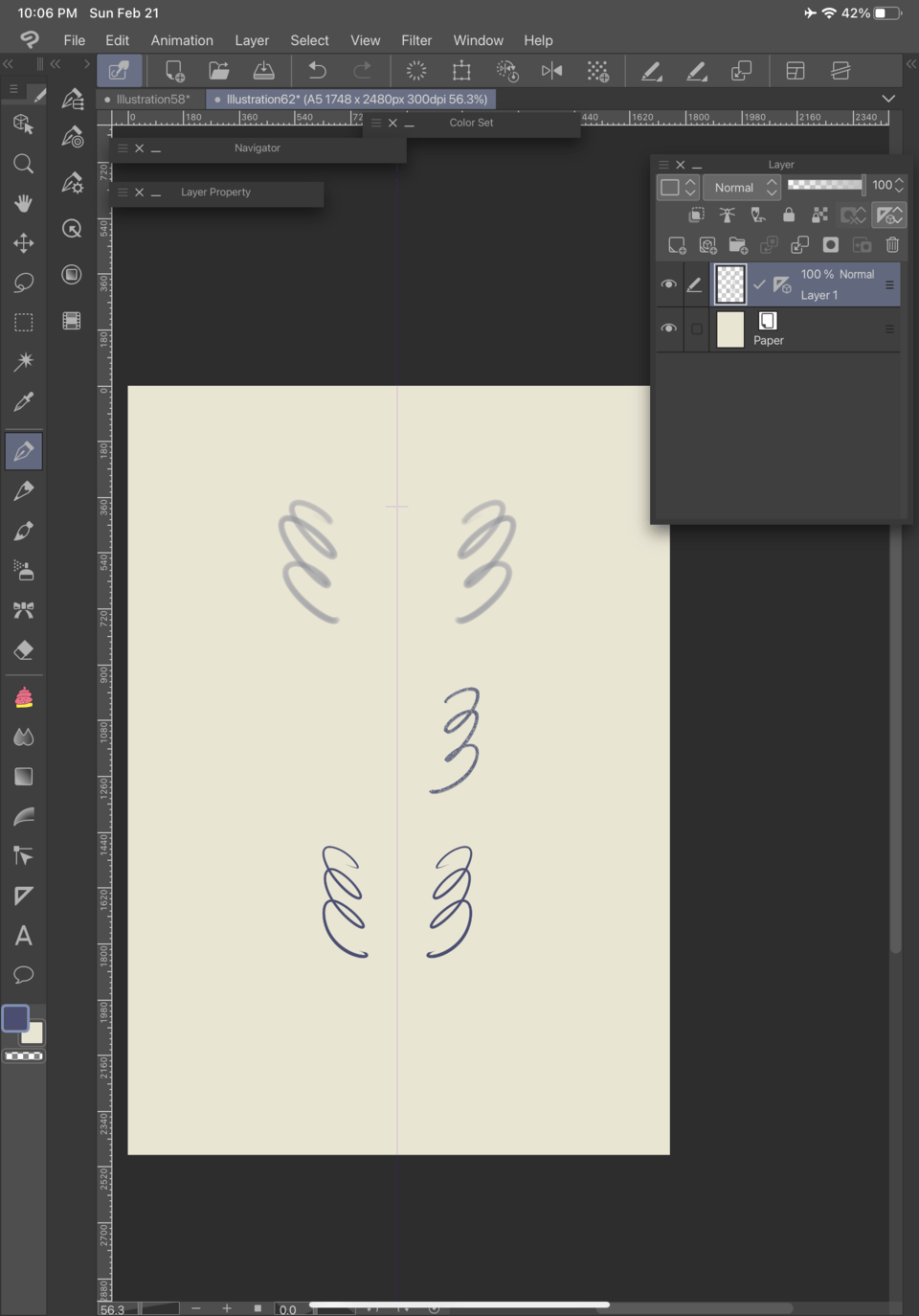919x1316 pixels.
Task: Select the Hand move-view tool
Action: 24,203
